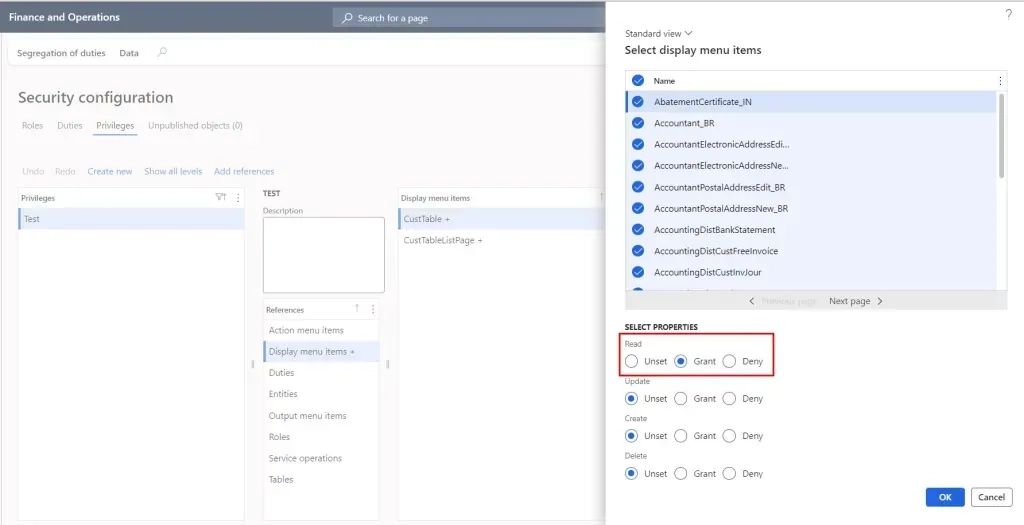Uncheck Accountant_BR row checkmark
Image resolution: width=1024 pixels, height=525 pixels.
(x=638, y=123)
